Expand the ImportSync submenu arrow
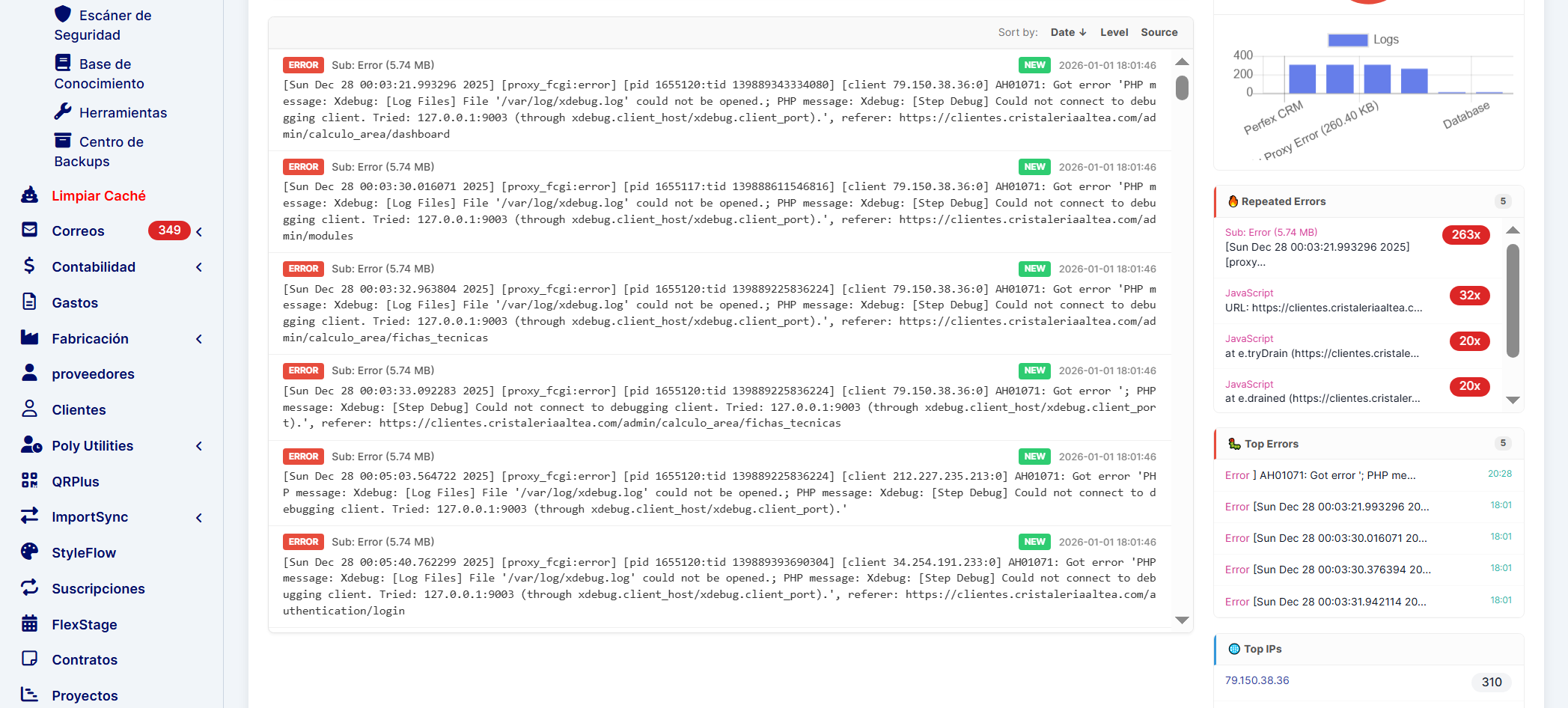Viewport: 1568px width, 708px height. click(x=199, y=517)
